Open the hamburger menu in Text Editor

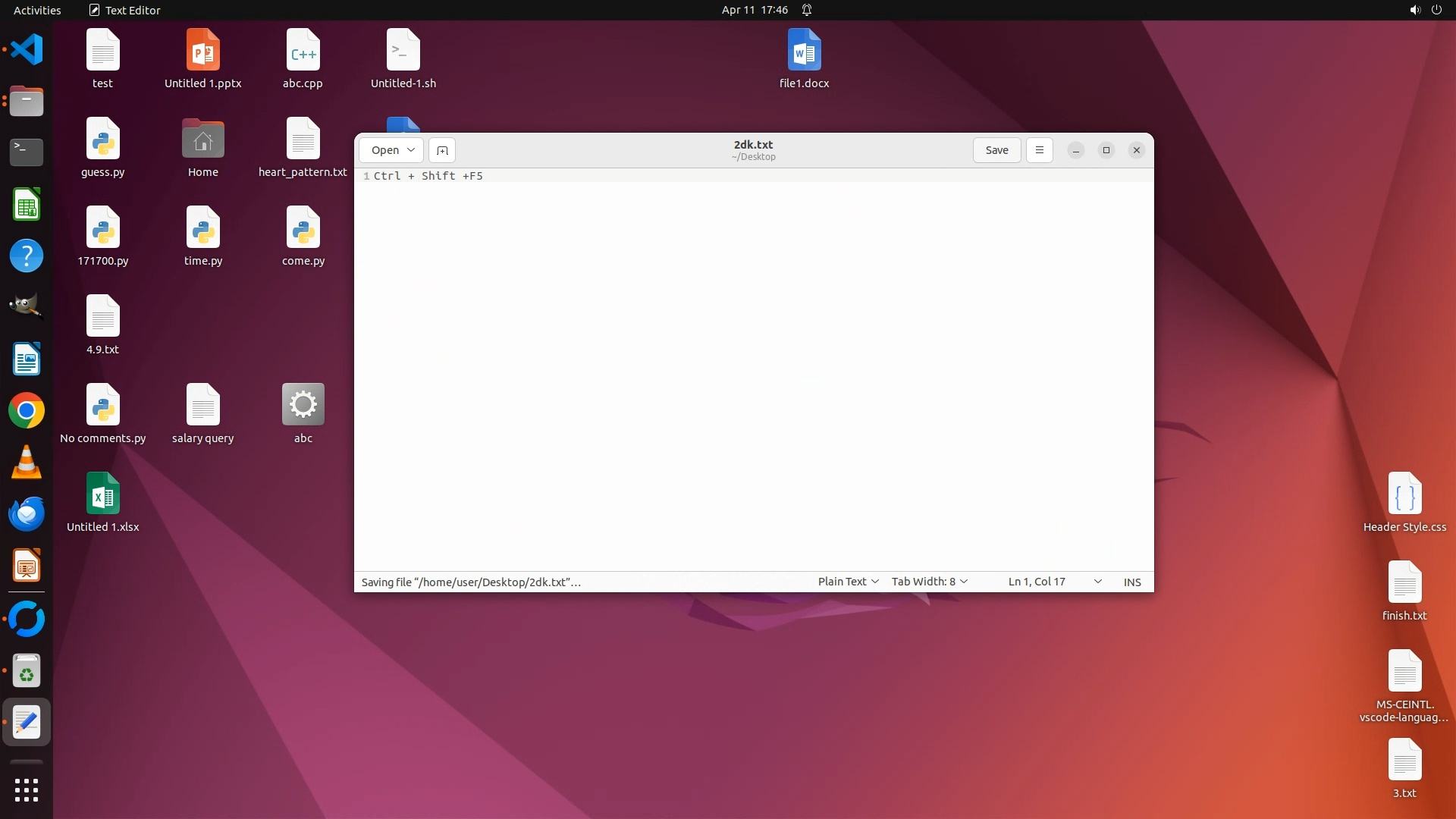[x=1039, y=150]
